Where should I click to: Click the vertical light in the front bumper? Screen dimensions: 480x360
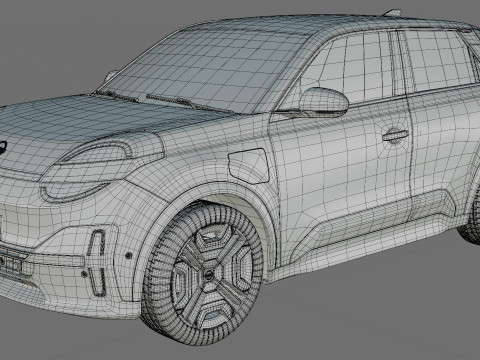coord(97,263)
